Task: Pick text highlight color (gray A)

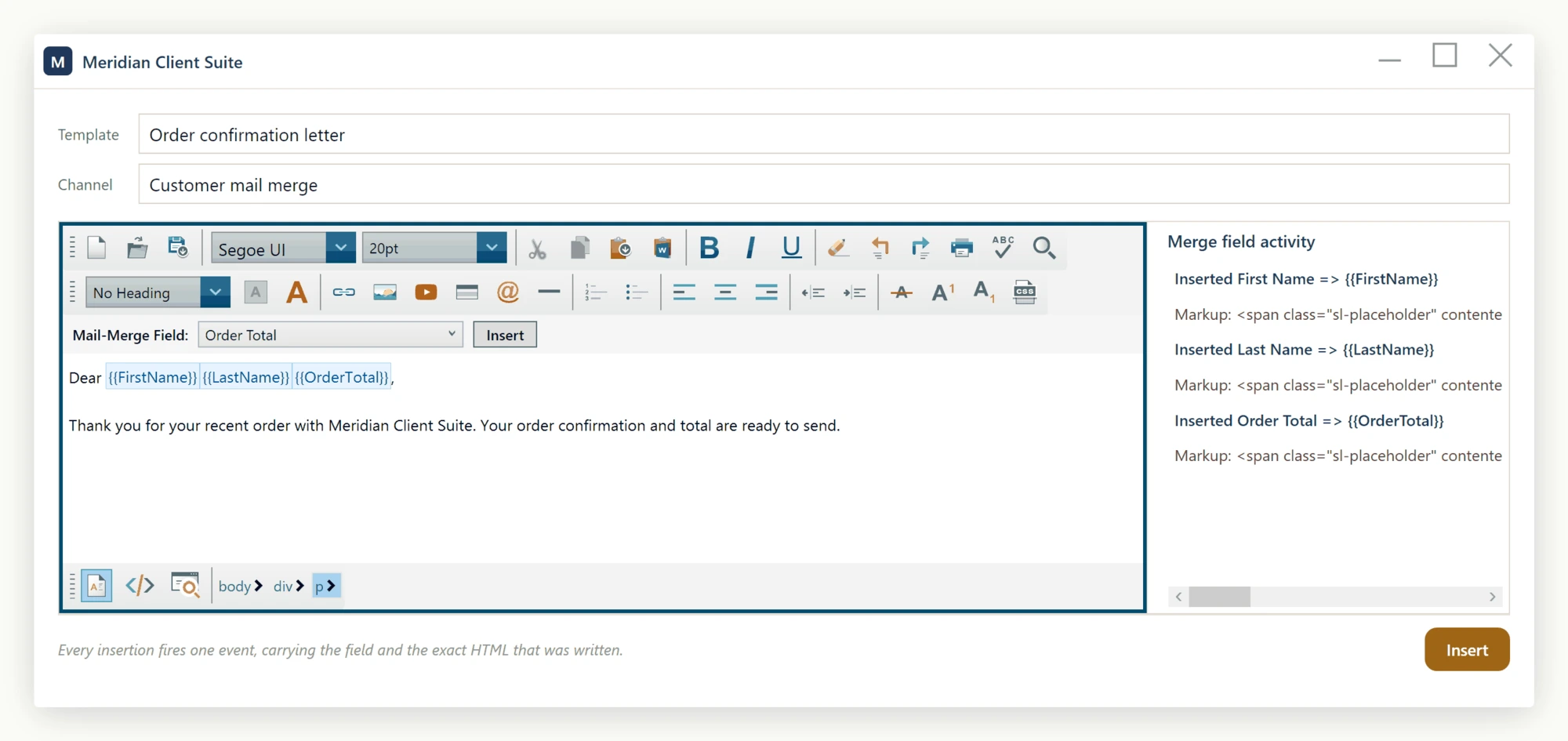Action: coord(256,292)
